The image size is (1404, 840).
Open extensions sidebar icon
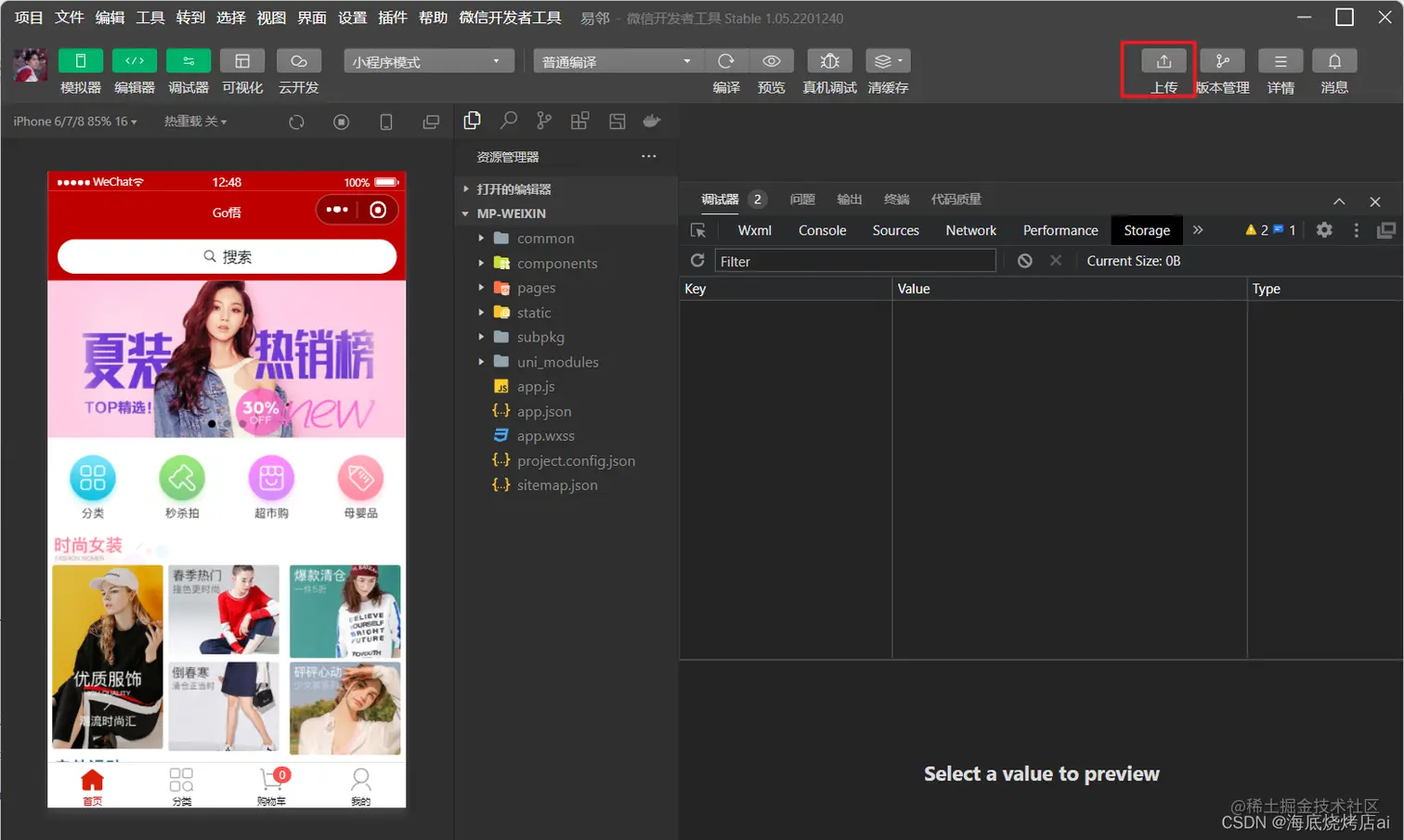click(579, 121)
